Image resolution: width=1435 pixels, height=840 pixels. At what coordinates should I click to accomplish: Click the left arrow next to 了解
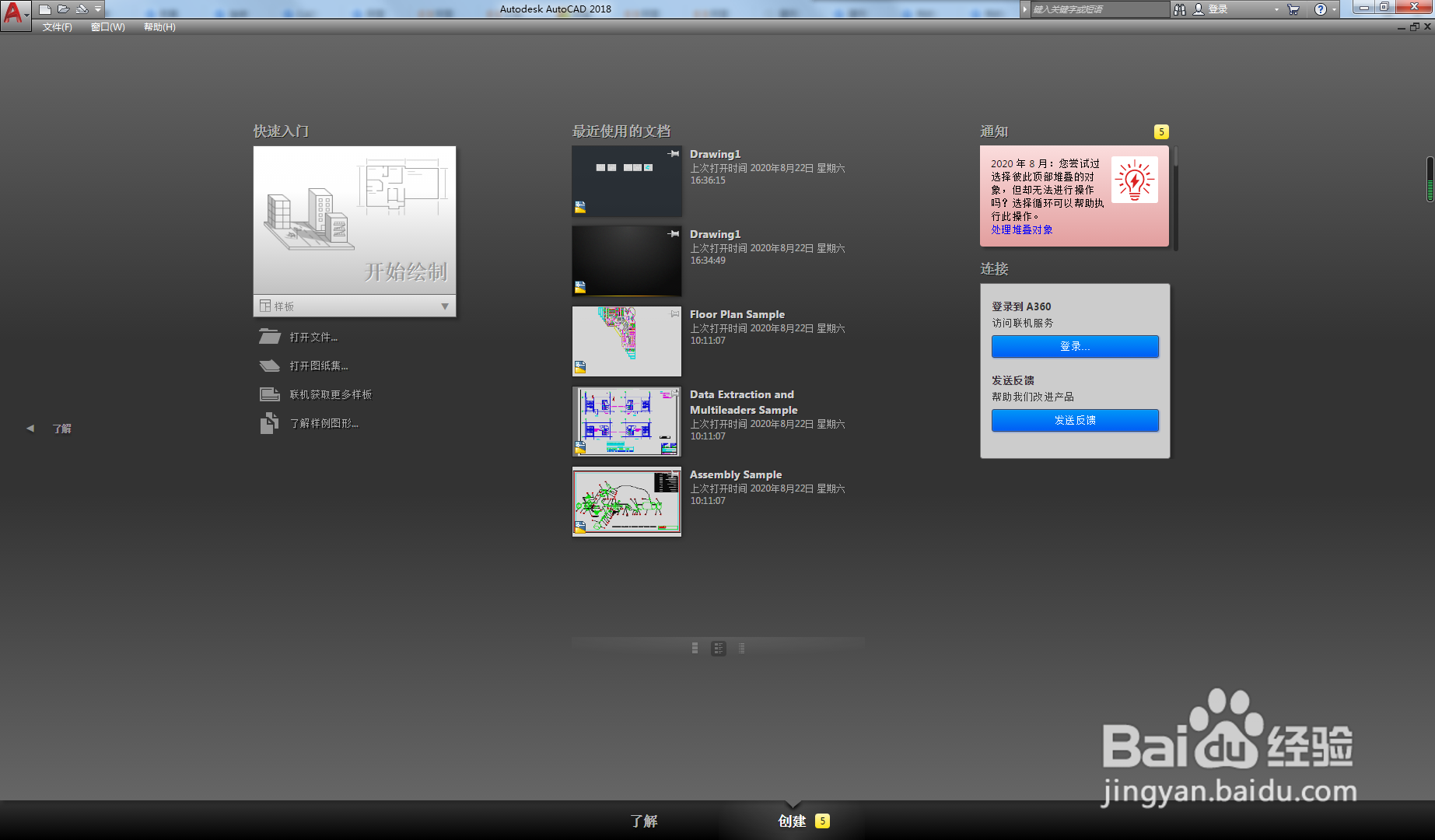[x=30, y=429]
